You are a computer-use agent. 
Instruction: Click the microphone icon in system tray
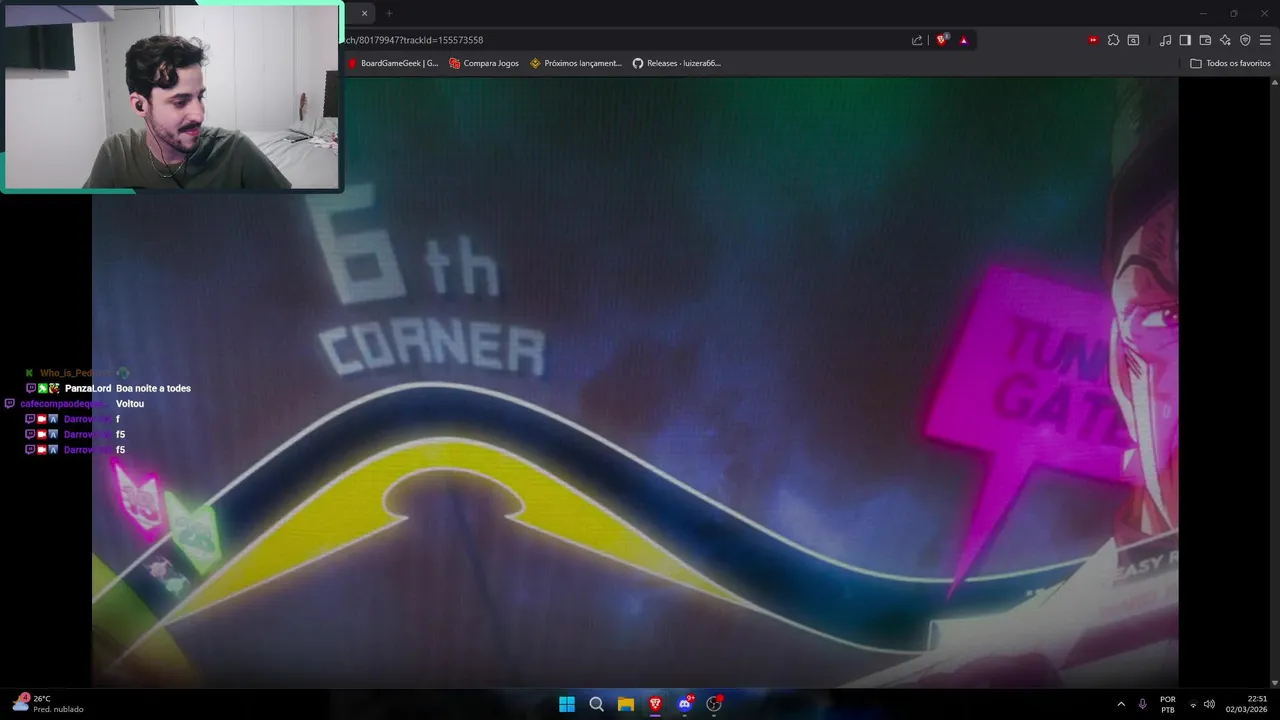pos(1143,704)
